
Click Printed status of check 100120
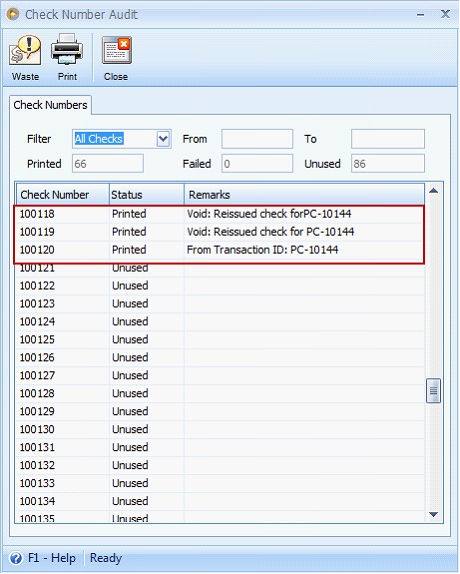click(129, 250)
